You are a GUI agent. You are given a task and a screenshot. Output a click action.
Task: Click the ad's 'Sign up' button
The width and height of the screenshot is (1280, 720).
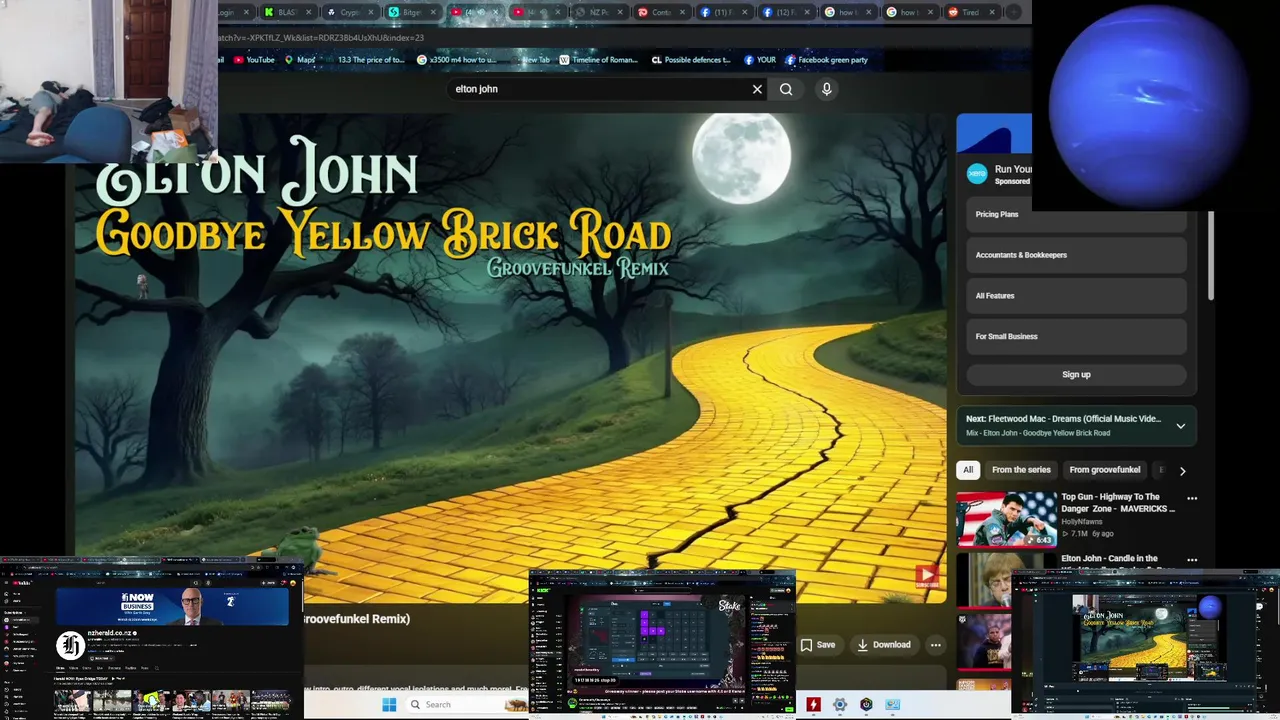pos(1076,374)
